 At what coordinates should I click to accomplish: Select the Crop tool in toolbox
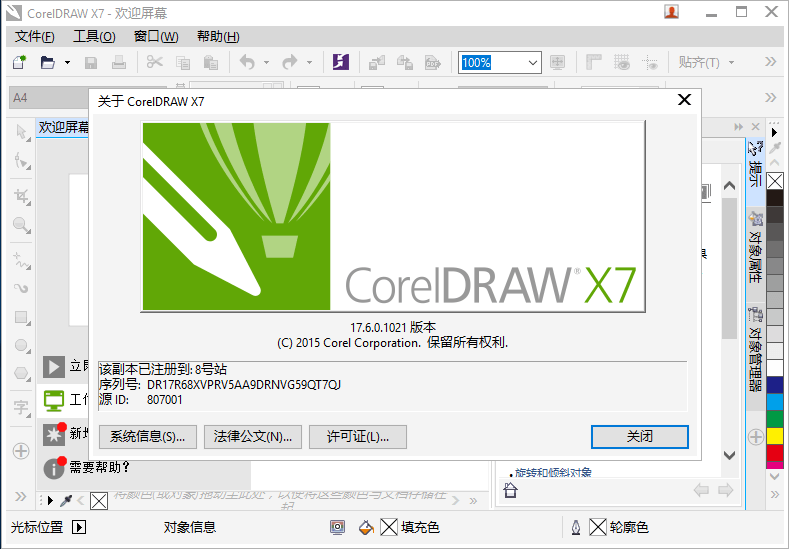tap(22, 196)
